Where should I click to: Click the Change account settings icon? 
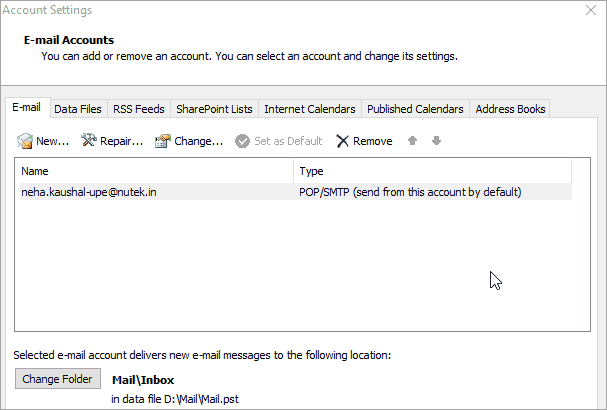click(162, 141)
